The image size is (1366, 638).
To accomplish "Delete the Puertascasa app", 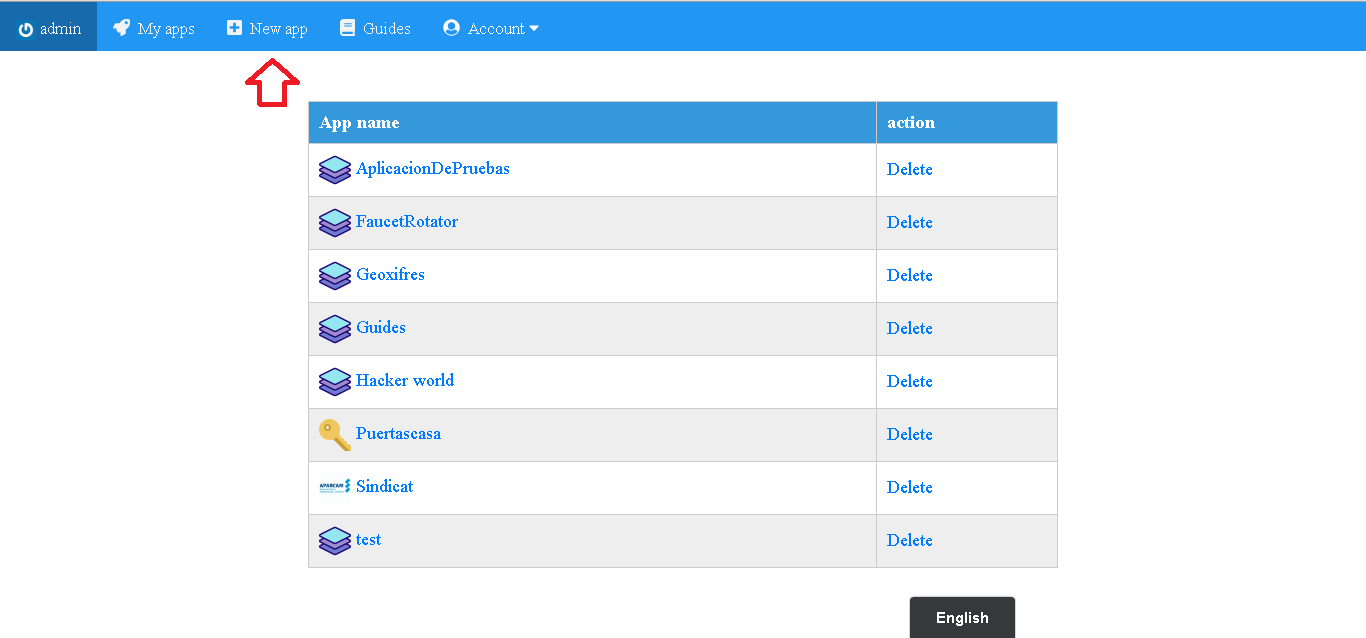I will pyautogui.click(x=910, y=435).
